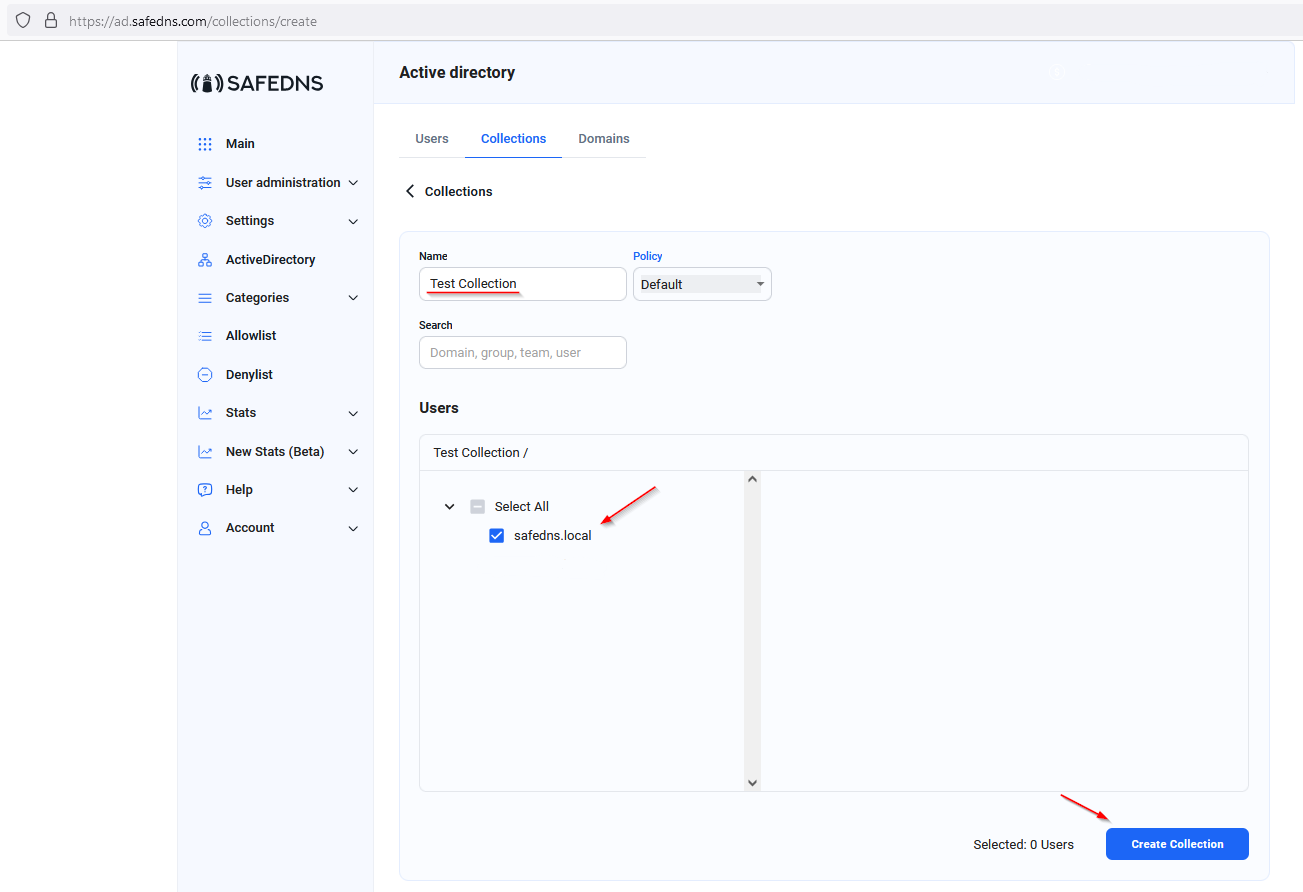1303x892 pixels.
Task: Expand the Stats chevron
Action: point(353,413)
